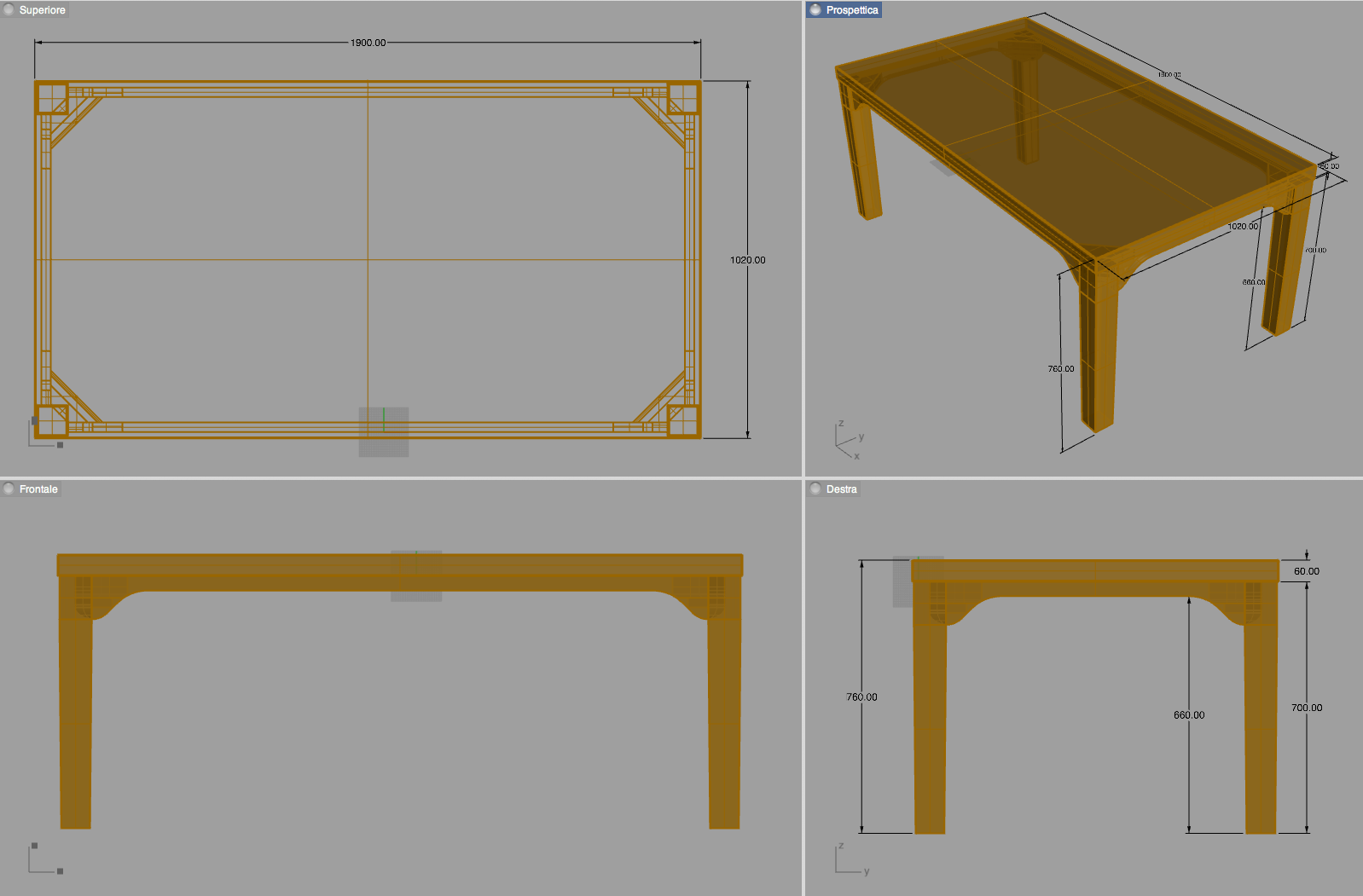Select the 660.00 dimension text in Destra view

pos(1189,715)
